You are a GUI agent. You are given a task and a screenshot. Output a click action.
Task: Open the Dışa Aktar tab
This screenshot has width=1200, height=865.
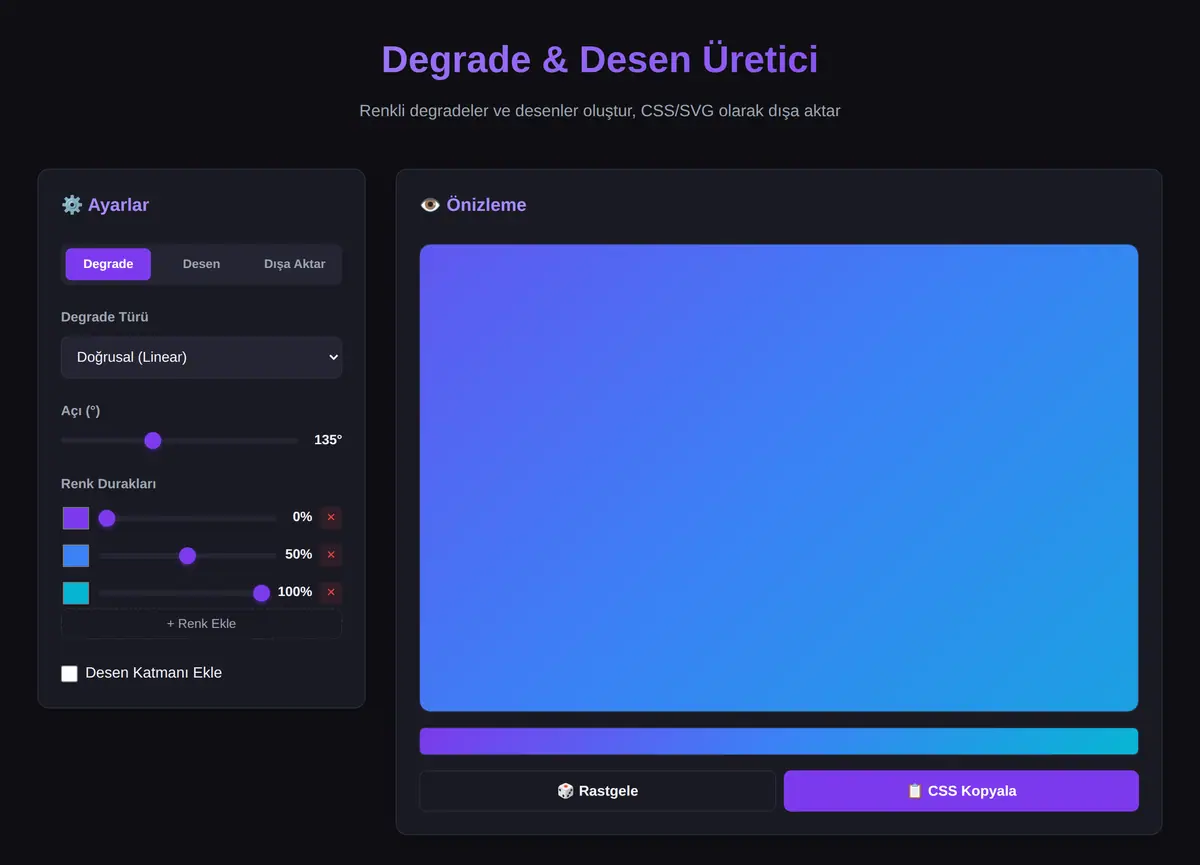[x=294, y=264]
